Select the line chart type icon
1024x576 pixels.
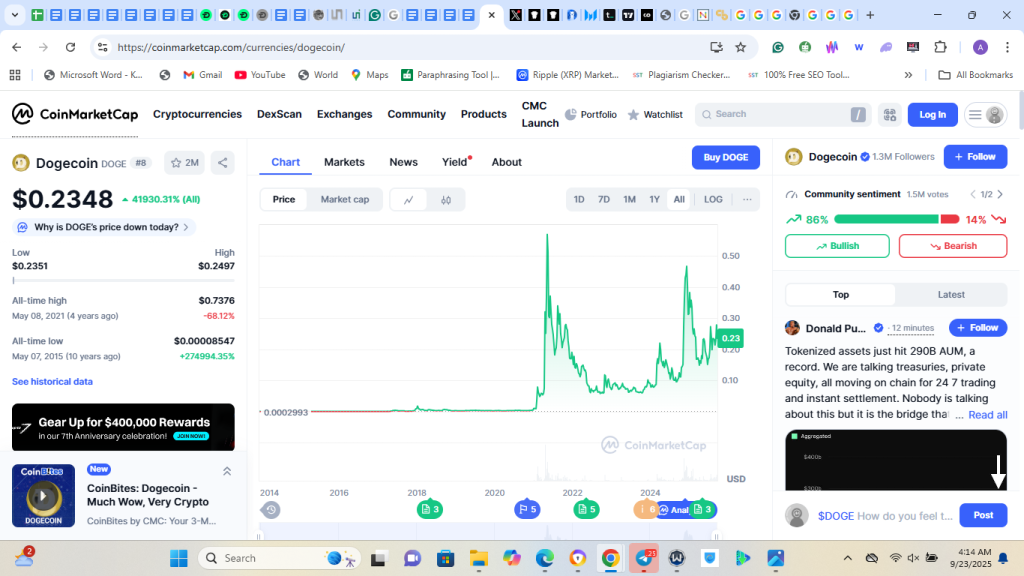click(x=409, y=200)
